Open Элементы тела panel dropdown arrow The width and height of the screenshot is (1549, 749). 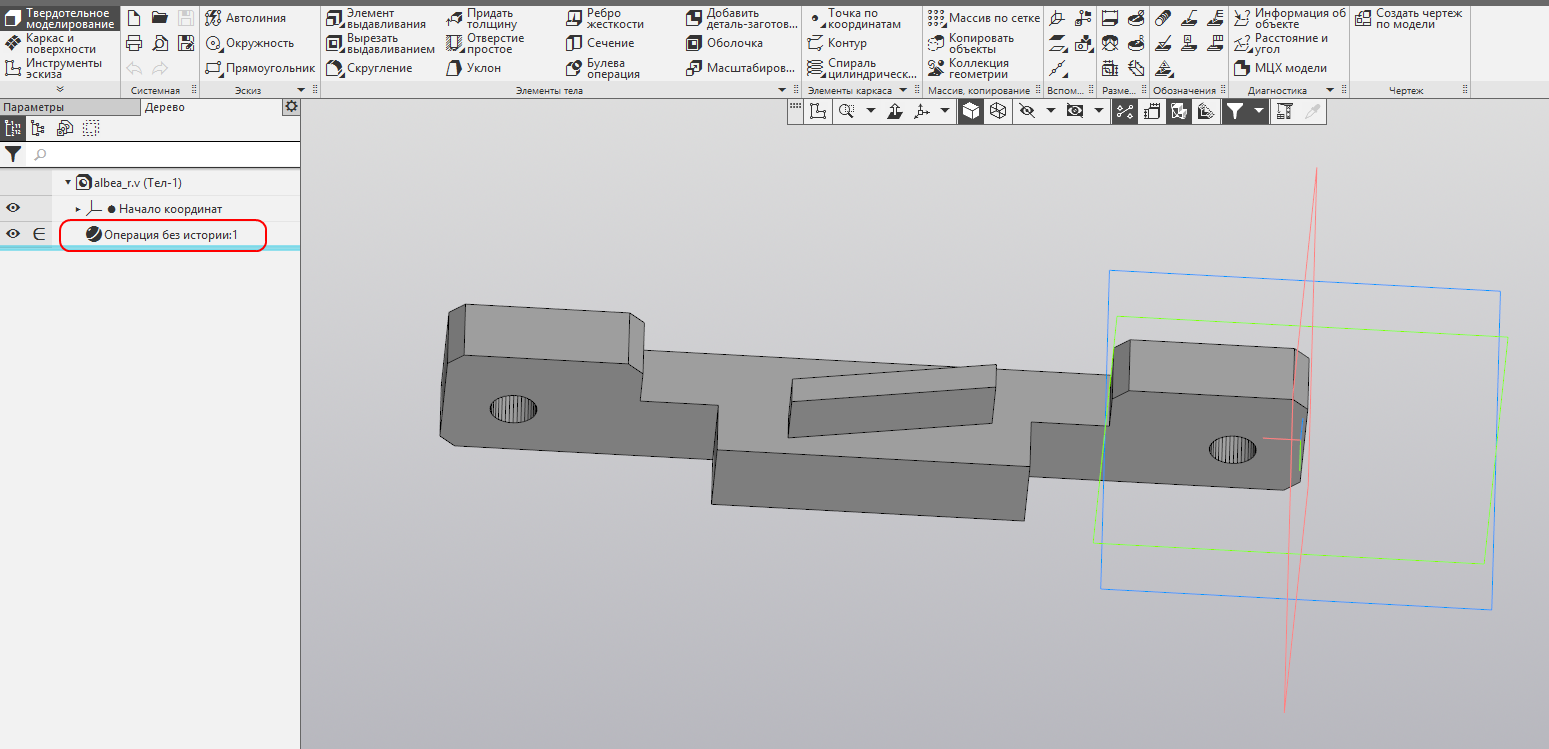click(x=783, y=90)
